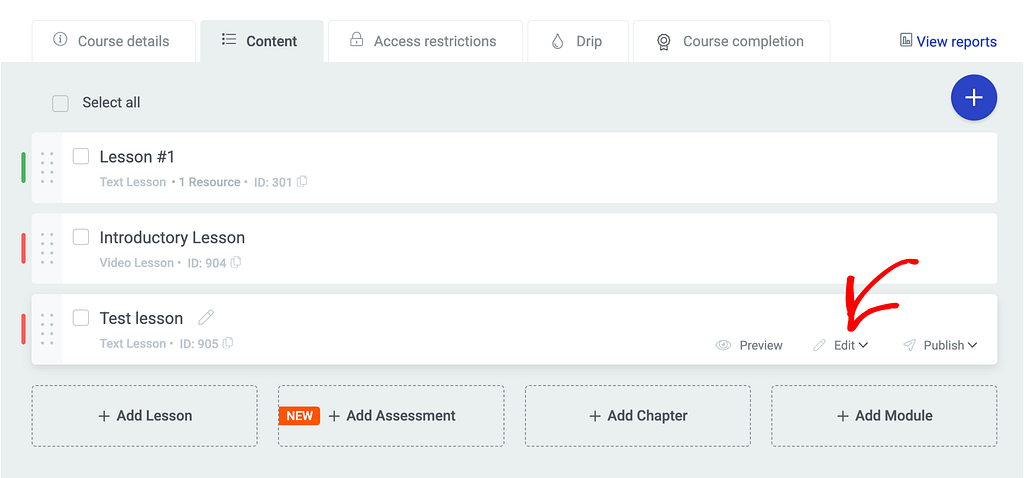Click drag handle of Introductory Lesson
The width and height of the screenshot is (1024, 478).
tap(47, 248)
